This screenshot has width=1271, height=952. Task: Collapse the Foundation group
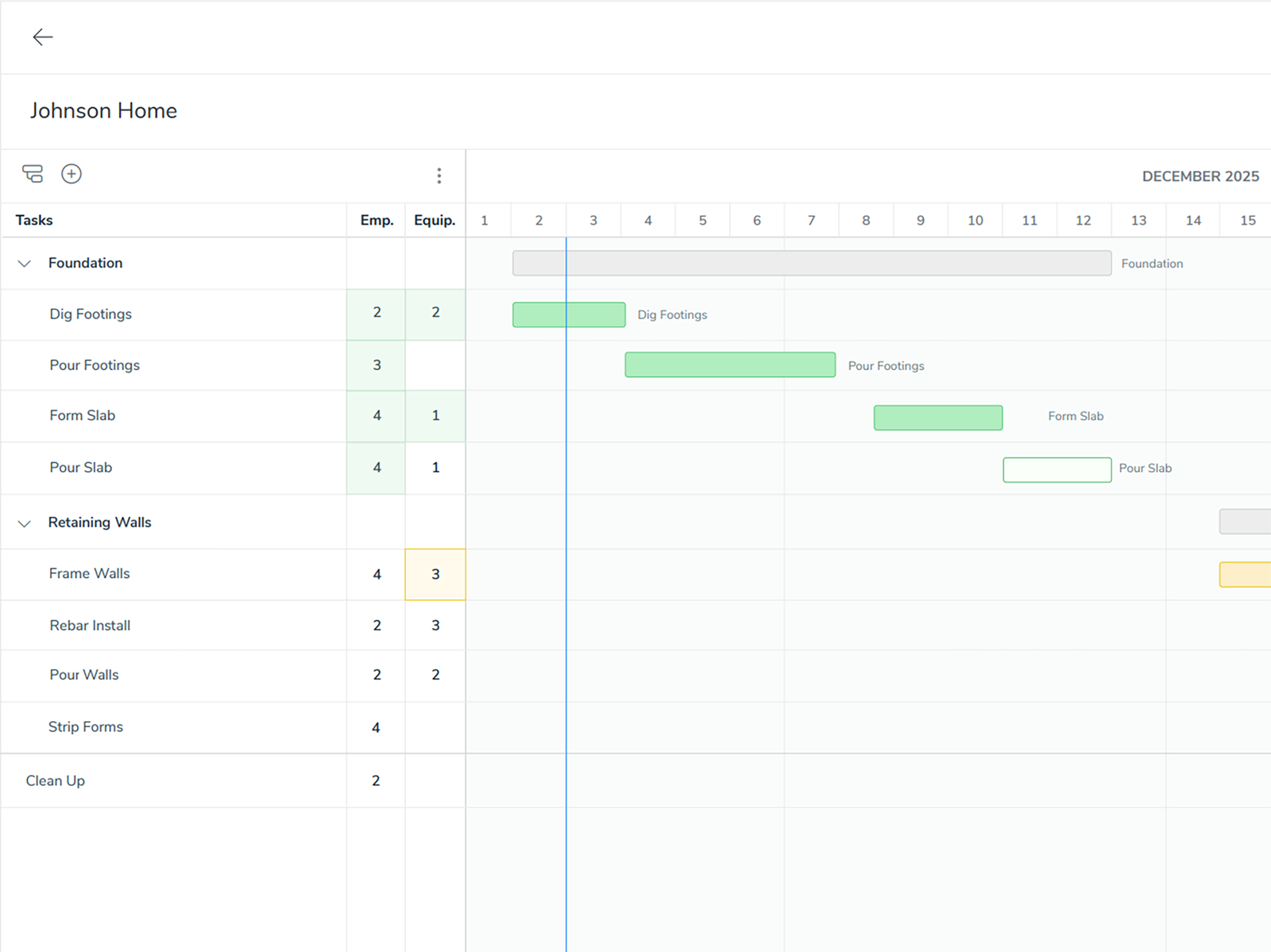[24, 264]
